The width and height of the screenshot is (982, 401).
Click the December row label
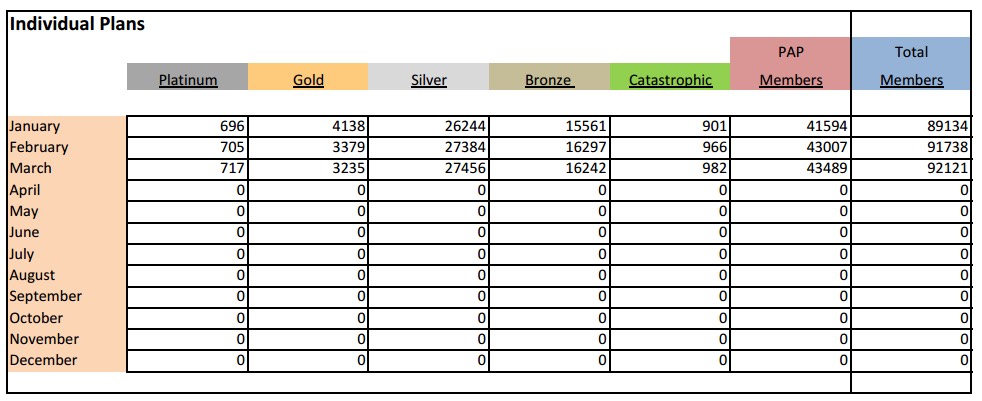point(43,360)
